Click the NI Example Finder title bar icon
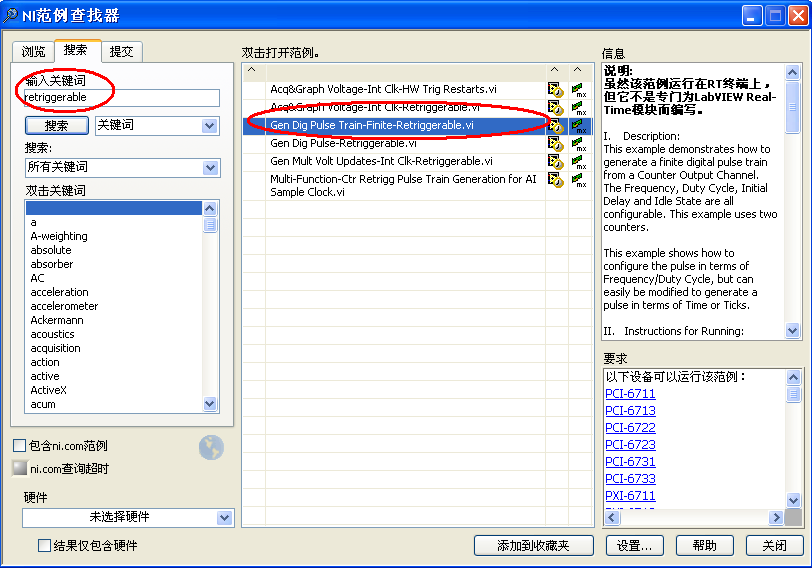 [10, 15]
